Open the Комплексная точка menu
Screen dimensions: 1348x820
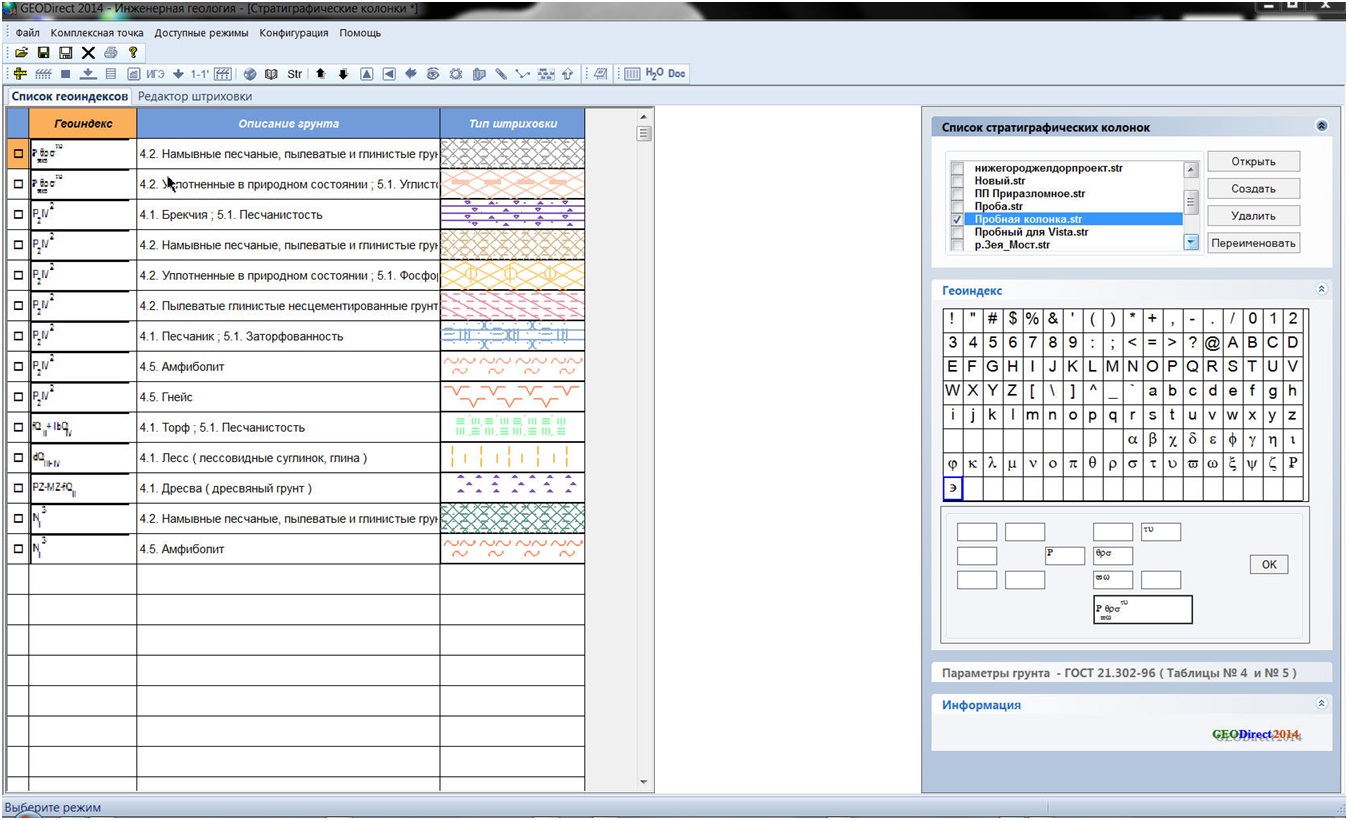coord(97,33)
